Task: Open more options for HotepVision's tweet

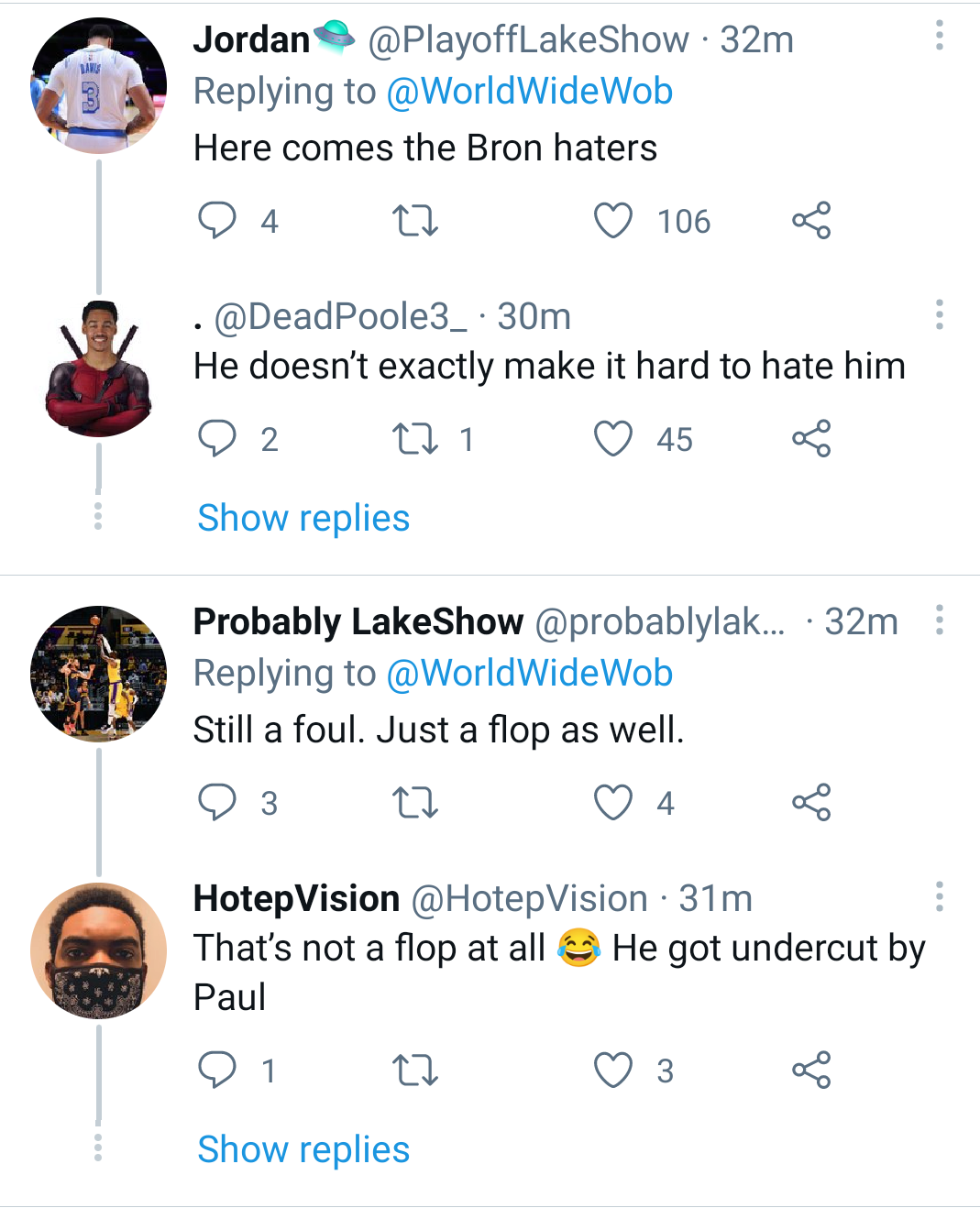Action: coord(940,896)
